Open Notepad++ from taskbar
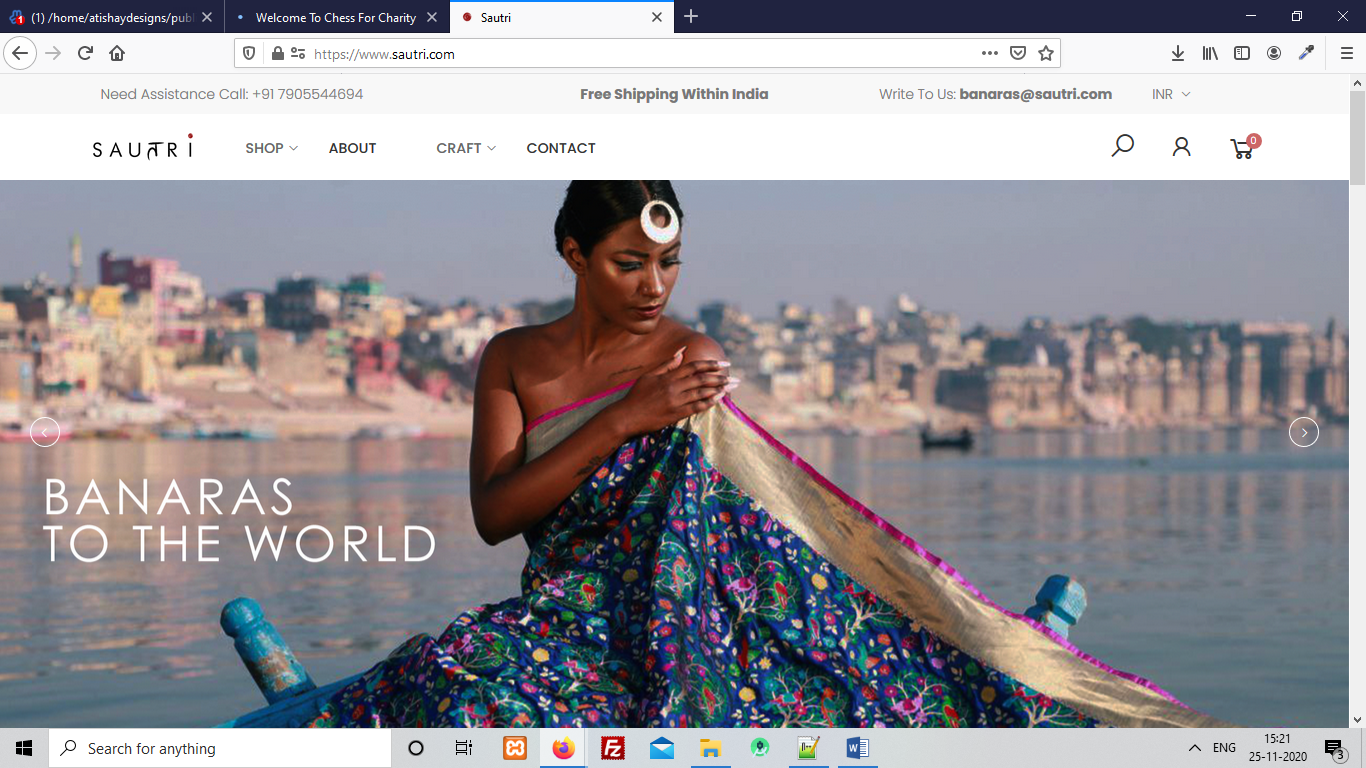The image size is (1366, 768). 808,748
